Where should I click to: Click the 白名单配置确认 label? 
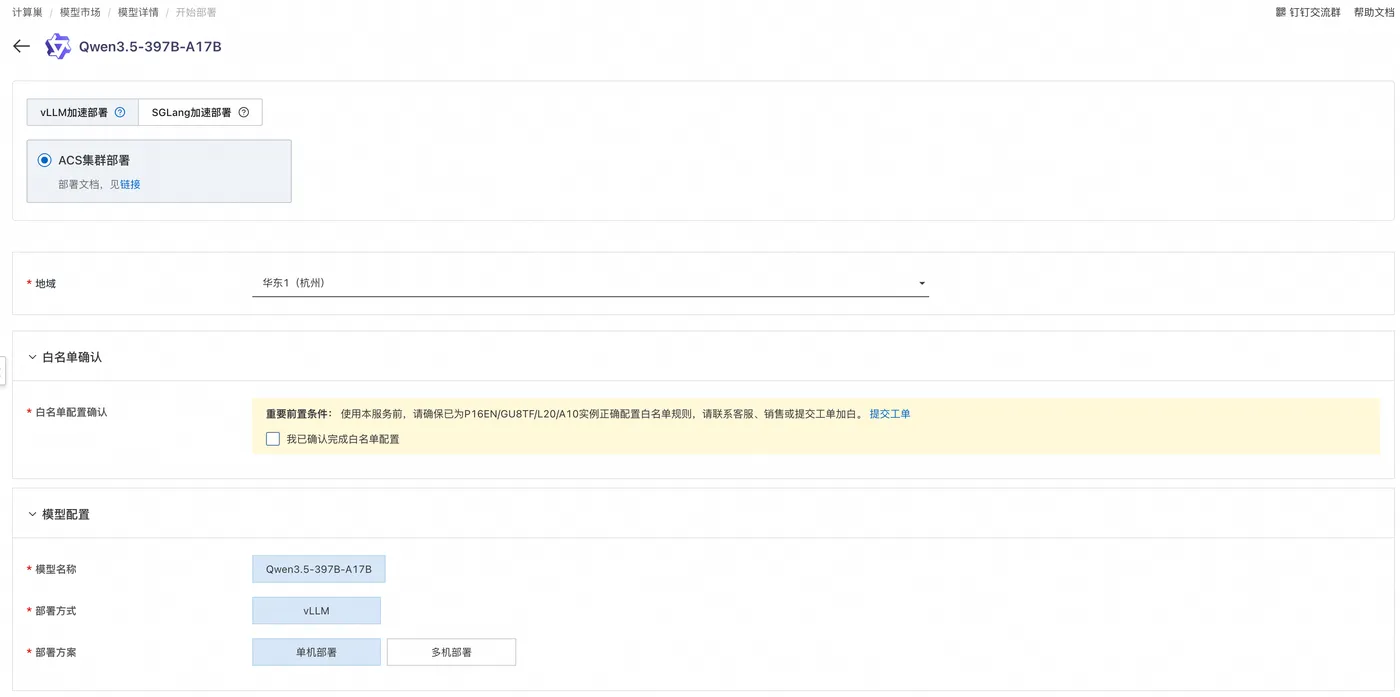point(71,412)
